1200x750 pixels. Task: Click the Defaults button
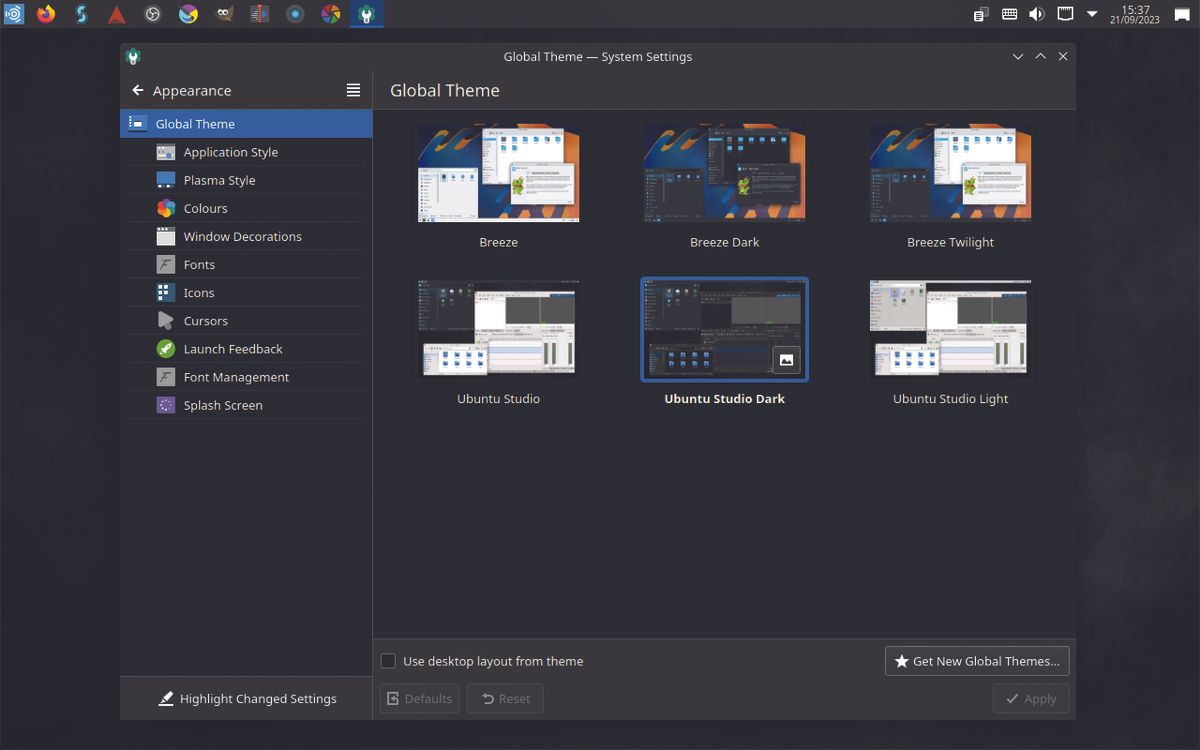tap(419, 698)
